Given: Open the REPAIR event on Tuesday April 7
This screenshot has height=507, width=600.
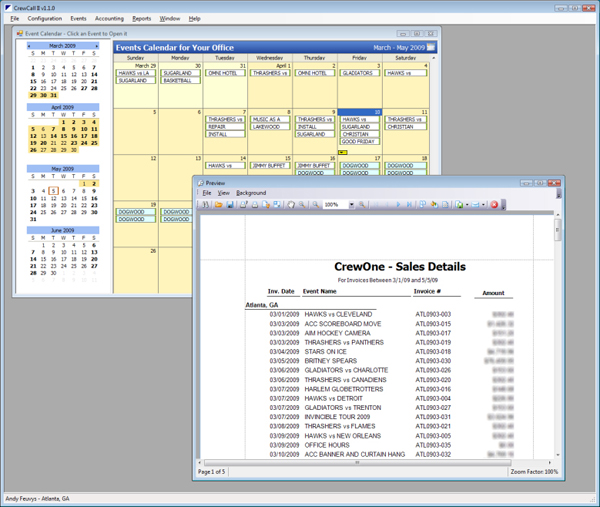Looking at the screenshot, I should coord(225,127).
